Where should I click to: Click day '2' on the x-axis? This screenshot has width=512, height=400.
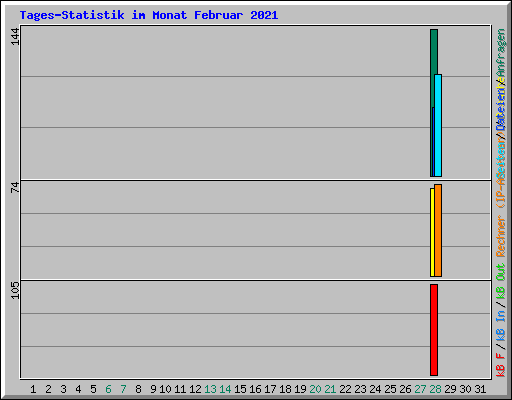tap(48, 389)
